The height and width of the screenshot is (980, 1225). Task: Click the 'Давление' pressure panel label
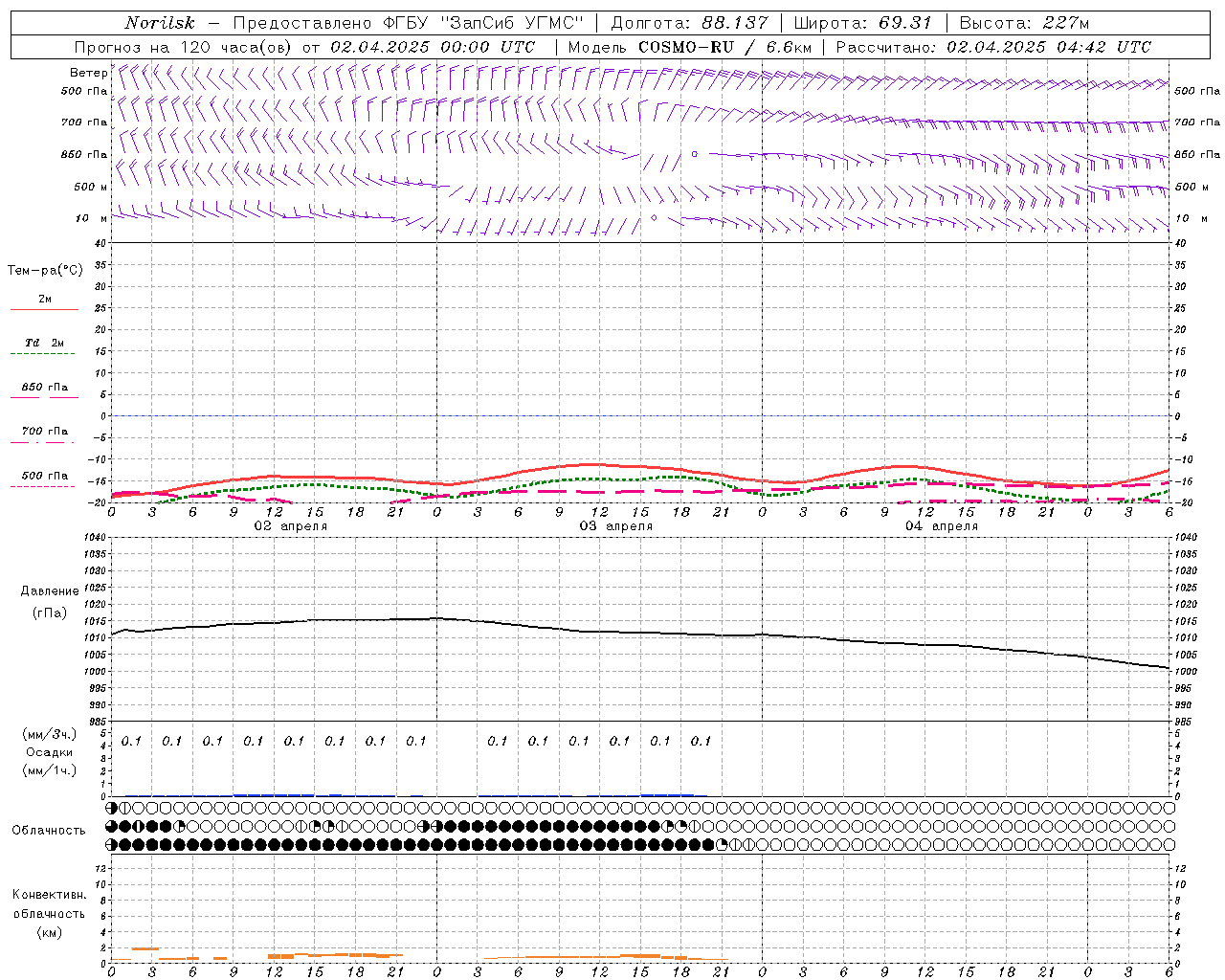point(50,591)
